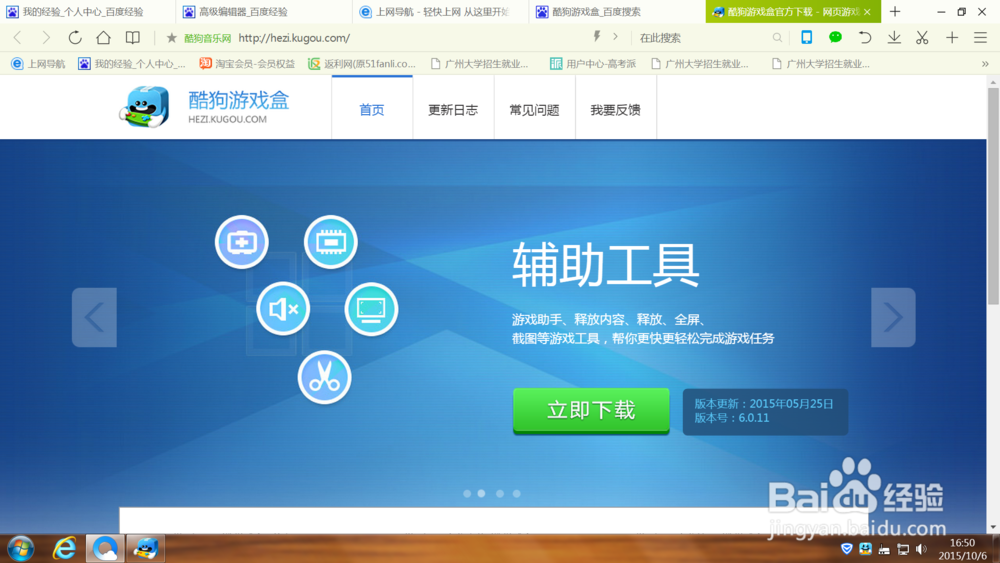Open 淘宝会员-会员权益 bookmark
This screenshot has width=1000, height=563.
click(x=247, y=64)
